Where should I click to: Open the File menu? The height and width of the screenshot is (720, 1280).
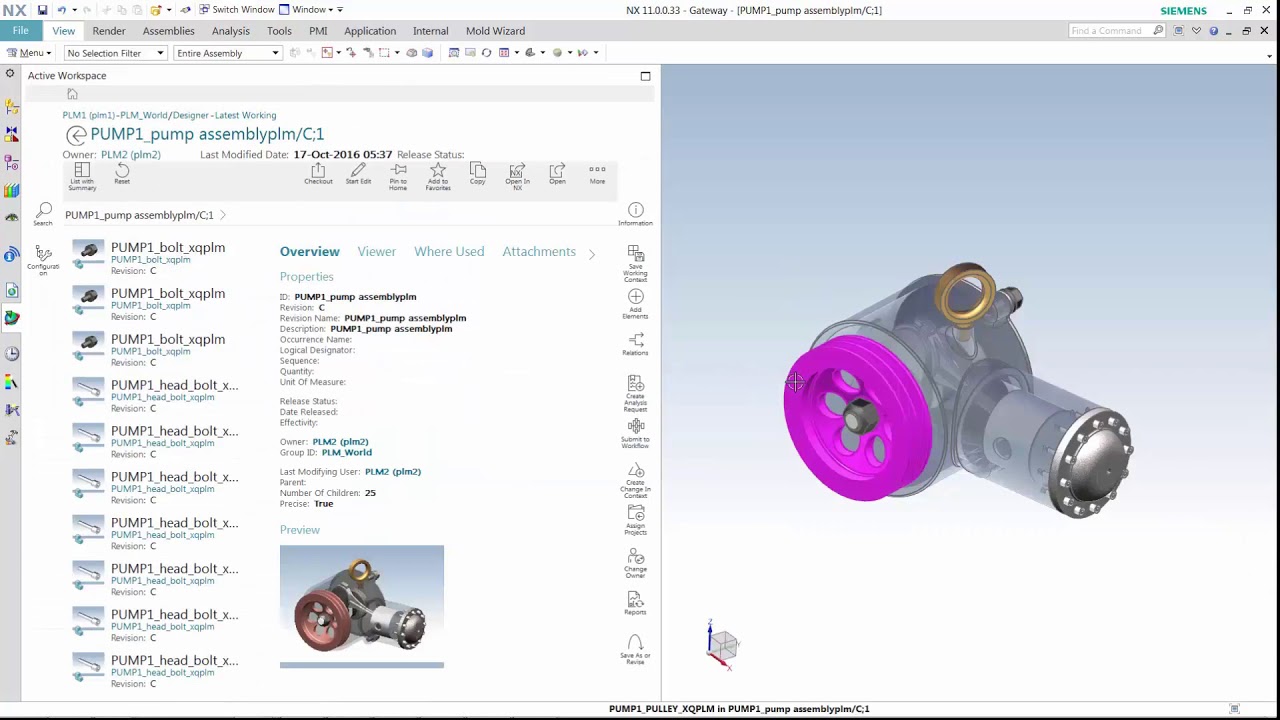(20, 31)
